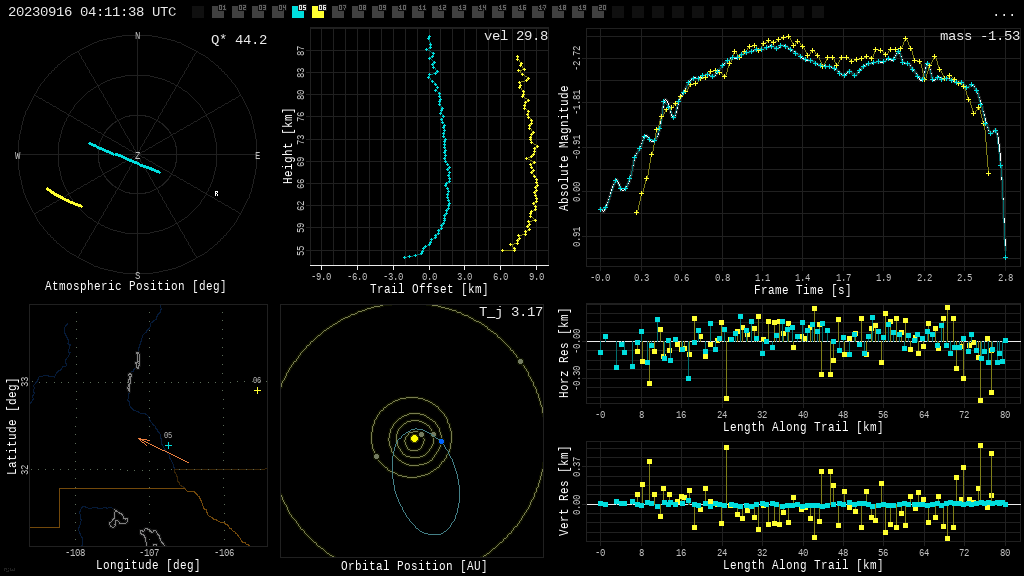The image size is (1024, 576).
Task: Open the three-dots menu at top right
Action: pyautogui.click(x=1003, y=14)
